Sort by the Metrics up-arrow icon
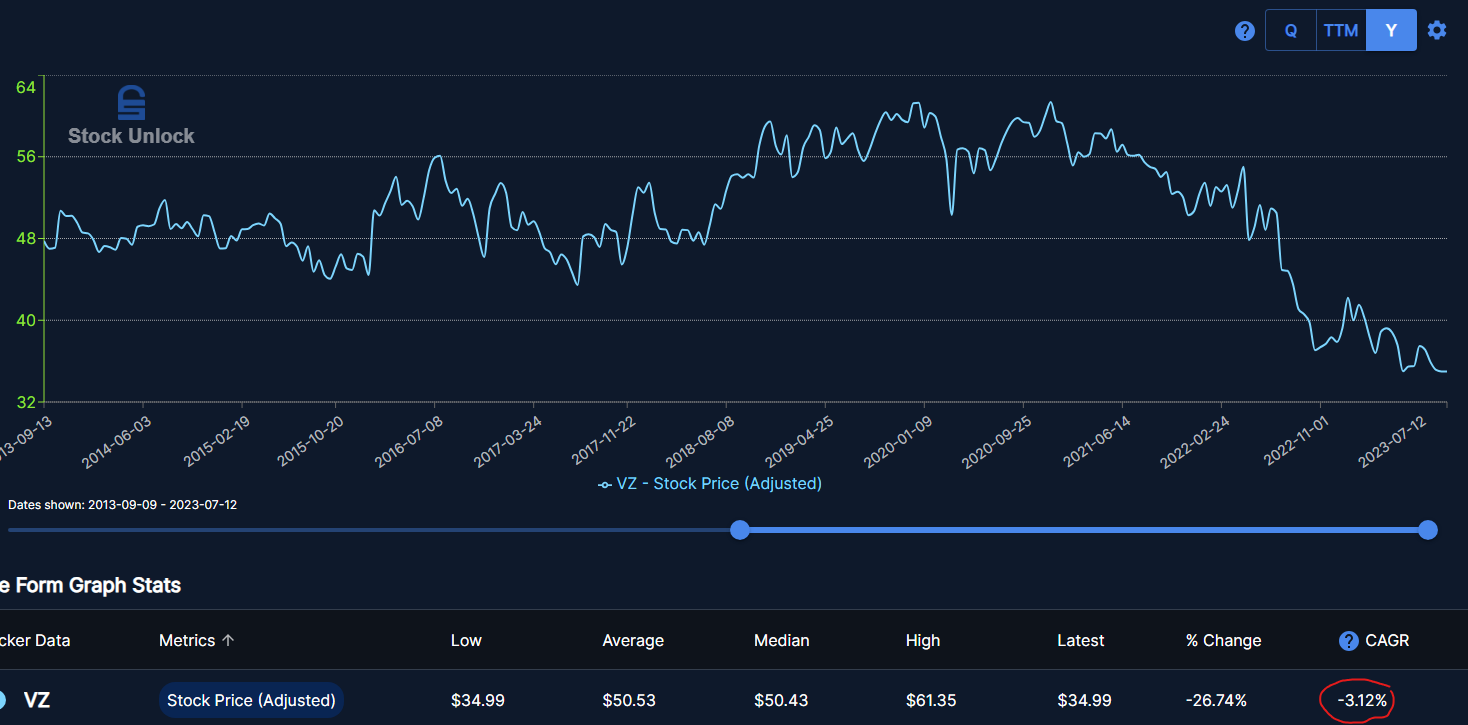The image size is (1468, 725). 228,640
